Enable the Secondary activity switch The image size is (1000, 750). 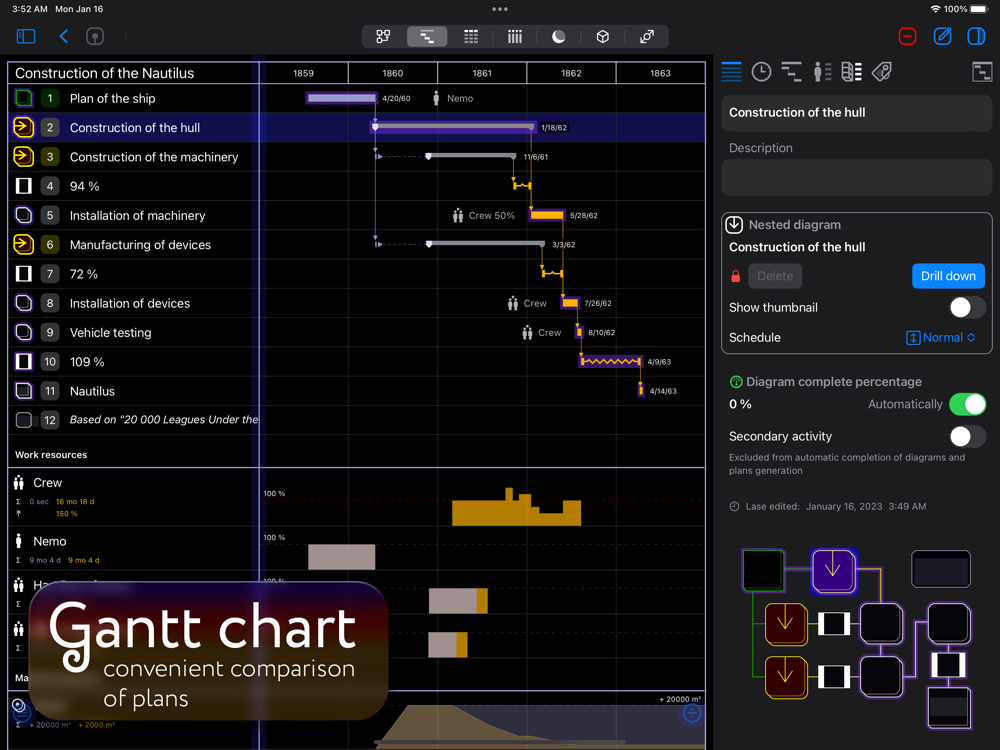[x=967, y=437]
